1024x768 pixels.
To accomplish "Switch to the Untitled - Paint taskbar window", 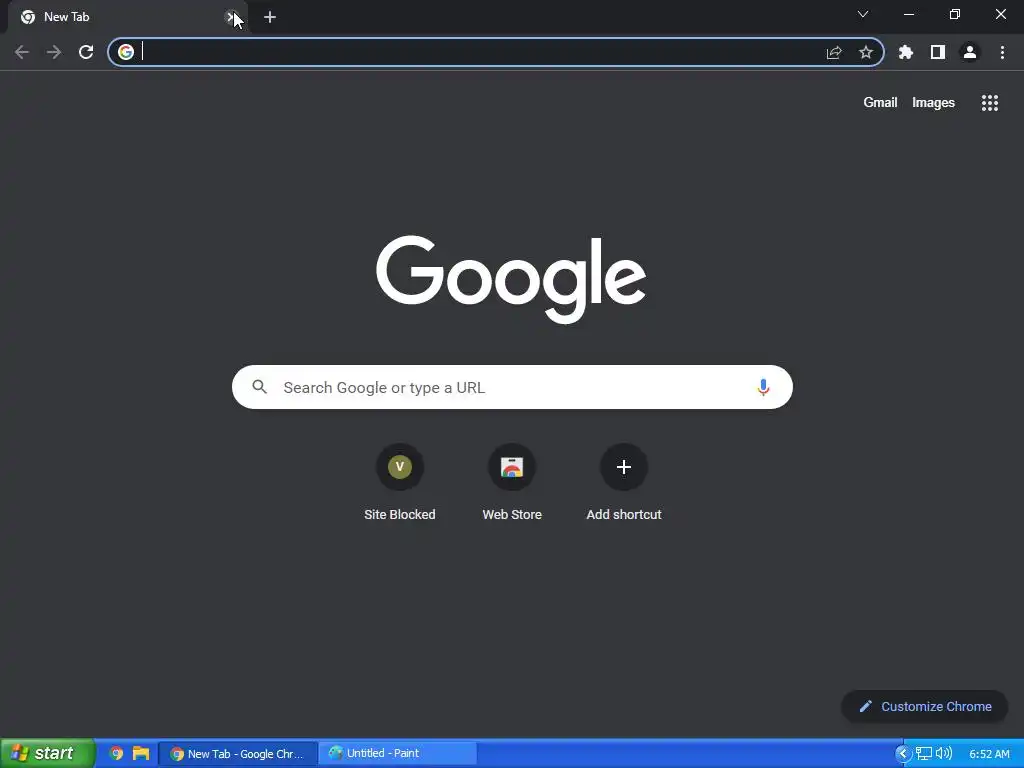I will 397,754.
